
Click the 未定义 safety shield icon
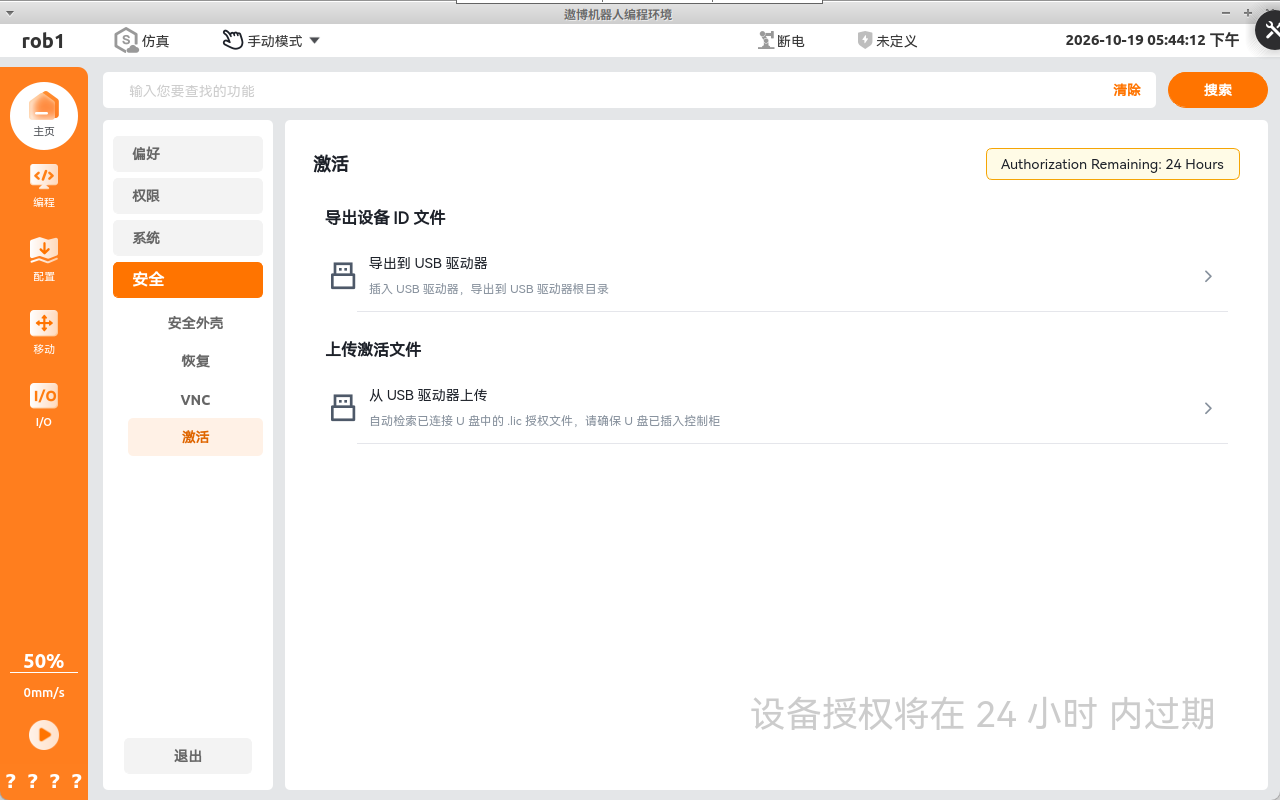click(865, 41)
